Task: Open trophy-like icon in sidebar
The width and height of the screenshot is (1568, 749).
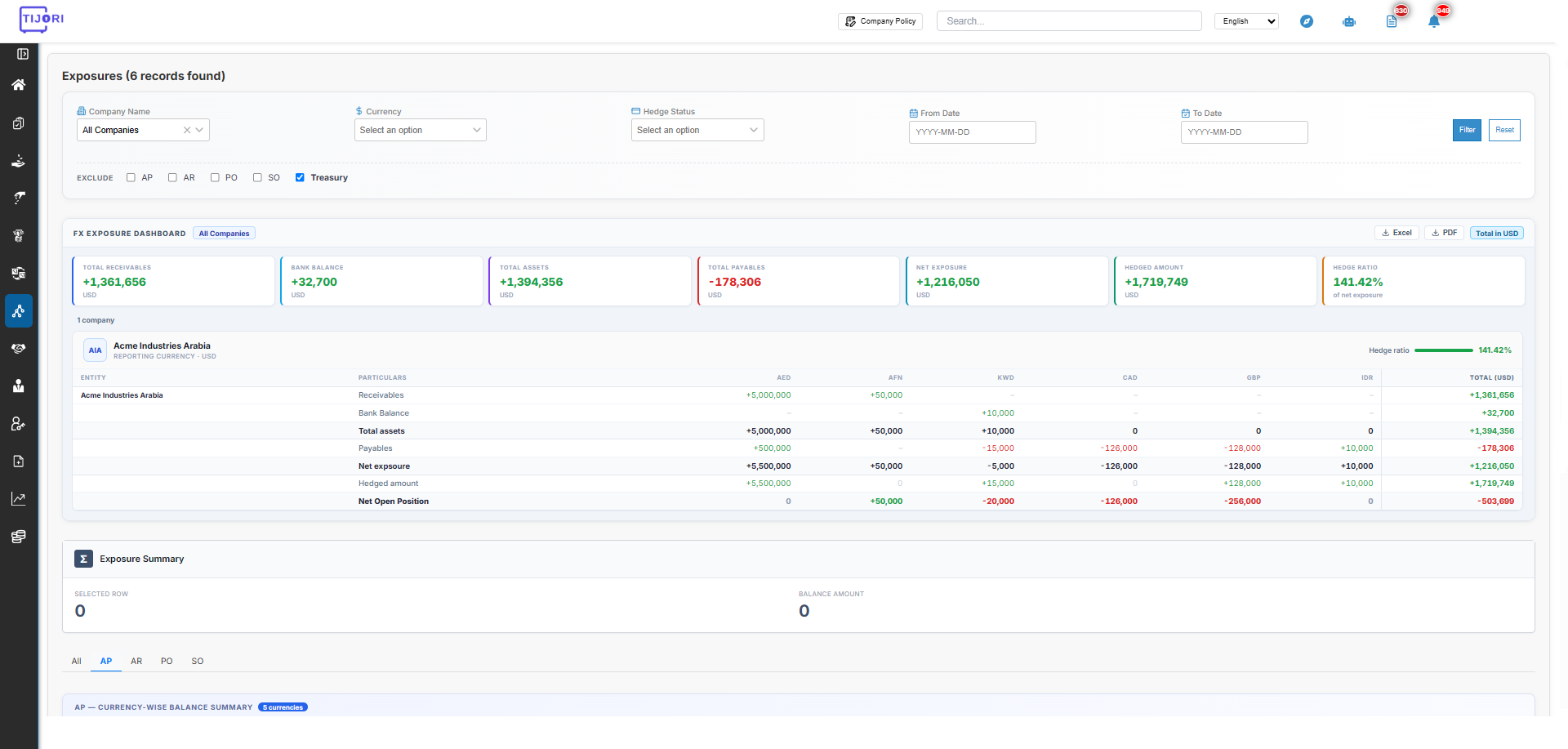Action: [x=18, y=236]
